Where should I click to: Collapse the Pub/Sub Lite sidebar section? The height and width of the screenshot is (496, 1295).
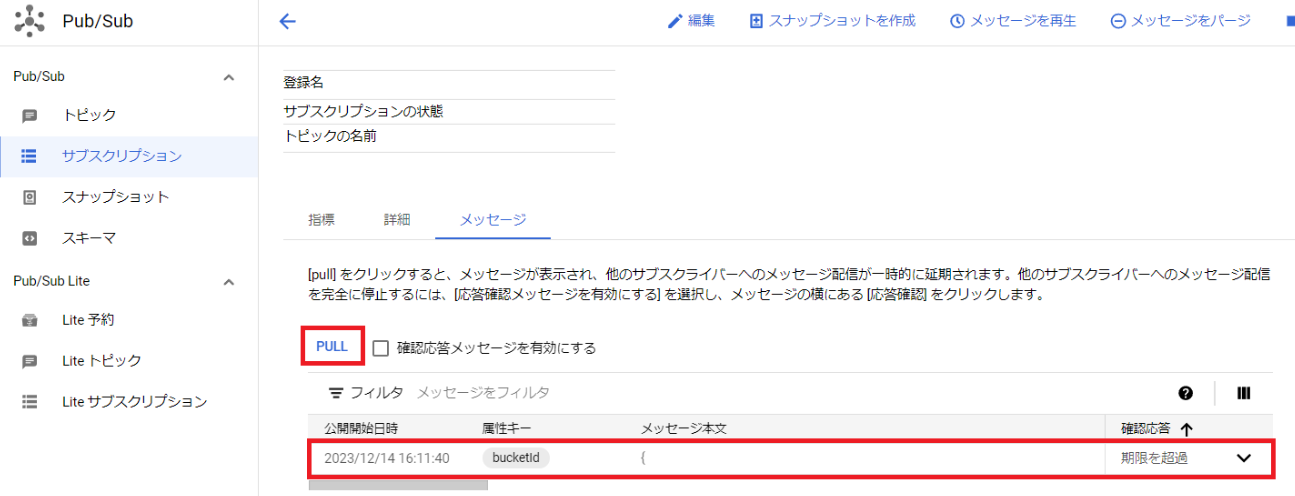click(x=229, y=282)
